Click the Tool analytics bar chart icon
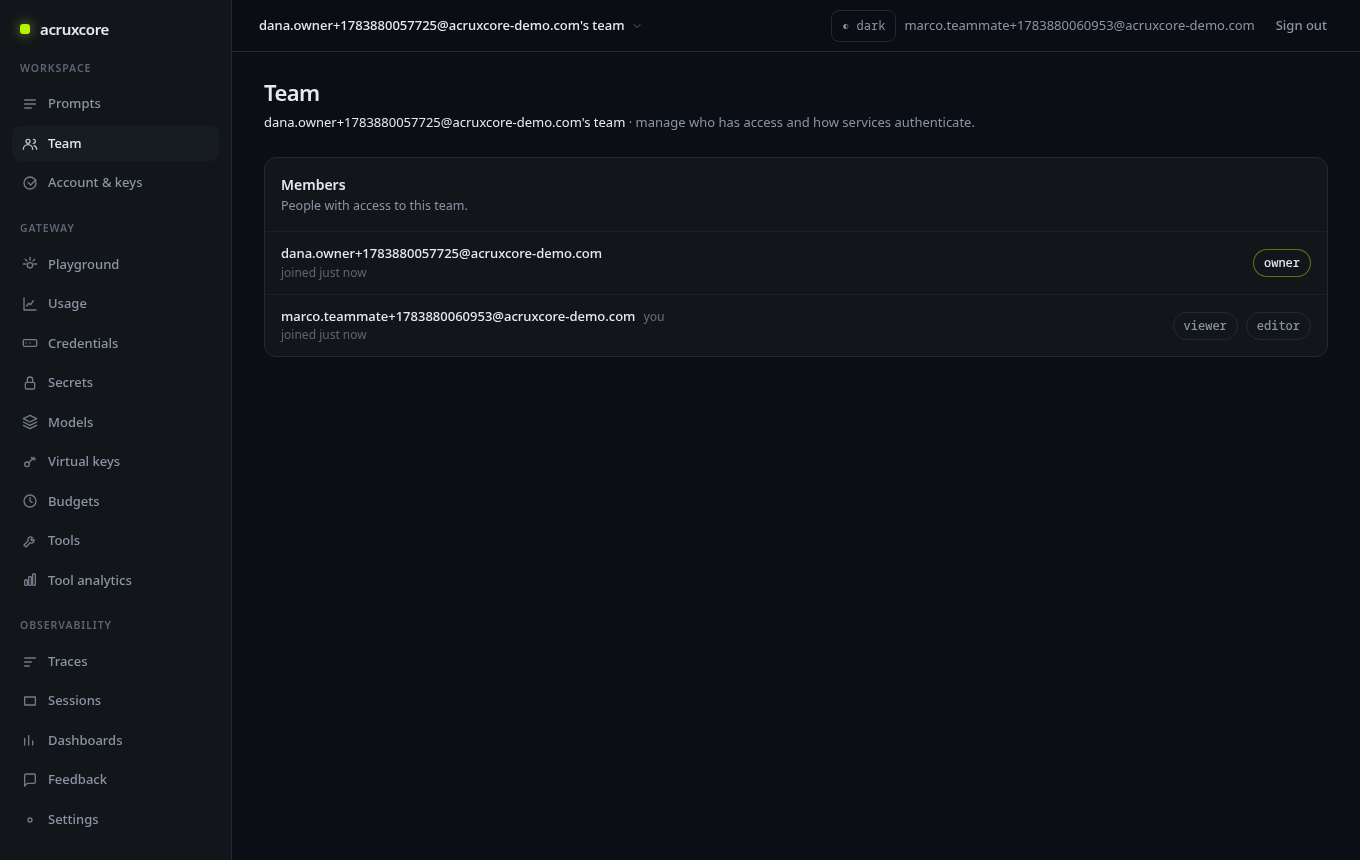 30,580
